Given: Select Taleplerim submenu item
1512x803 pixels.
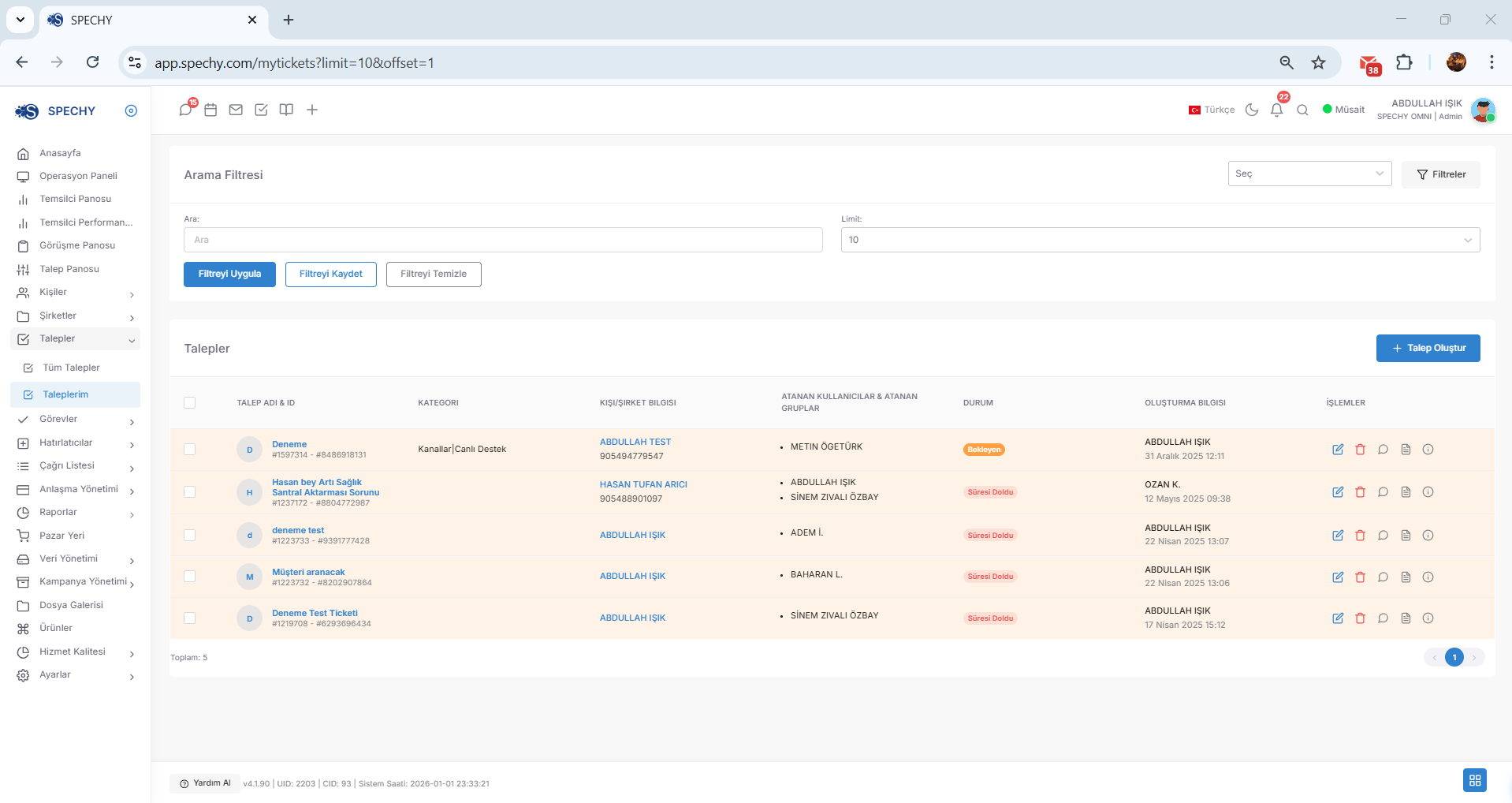Looking at the screenshot, I should coord(76,394).
